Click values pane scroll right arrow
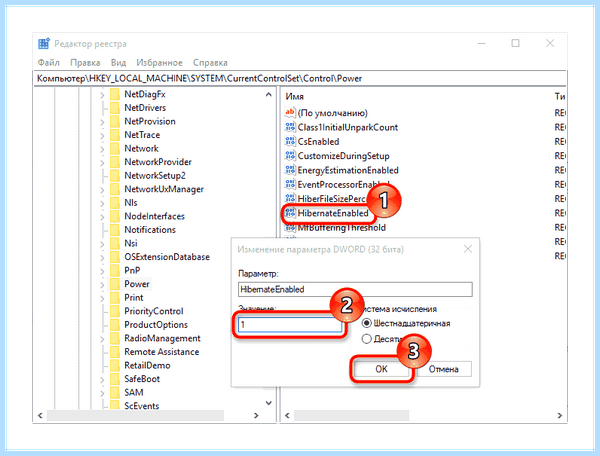The height and width of the screenshot is (456, 600). pos(559,415)
